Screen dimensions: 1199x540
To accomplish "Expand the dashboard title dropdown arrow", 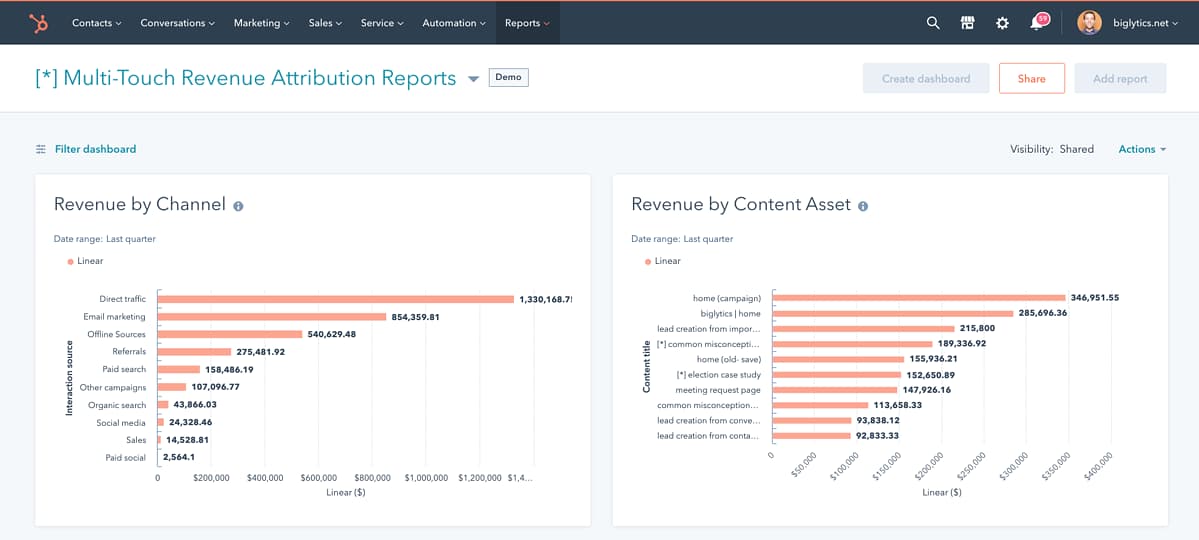I will pos(473,79).
